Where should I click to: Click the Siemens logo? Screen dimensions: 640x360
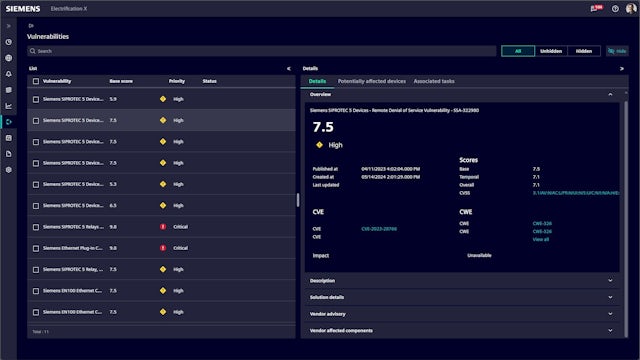pyautogui.click(x=23, y=9)
